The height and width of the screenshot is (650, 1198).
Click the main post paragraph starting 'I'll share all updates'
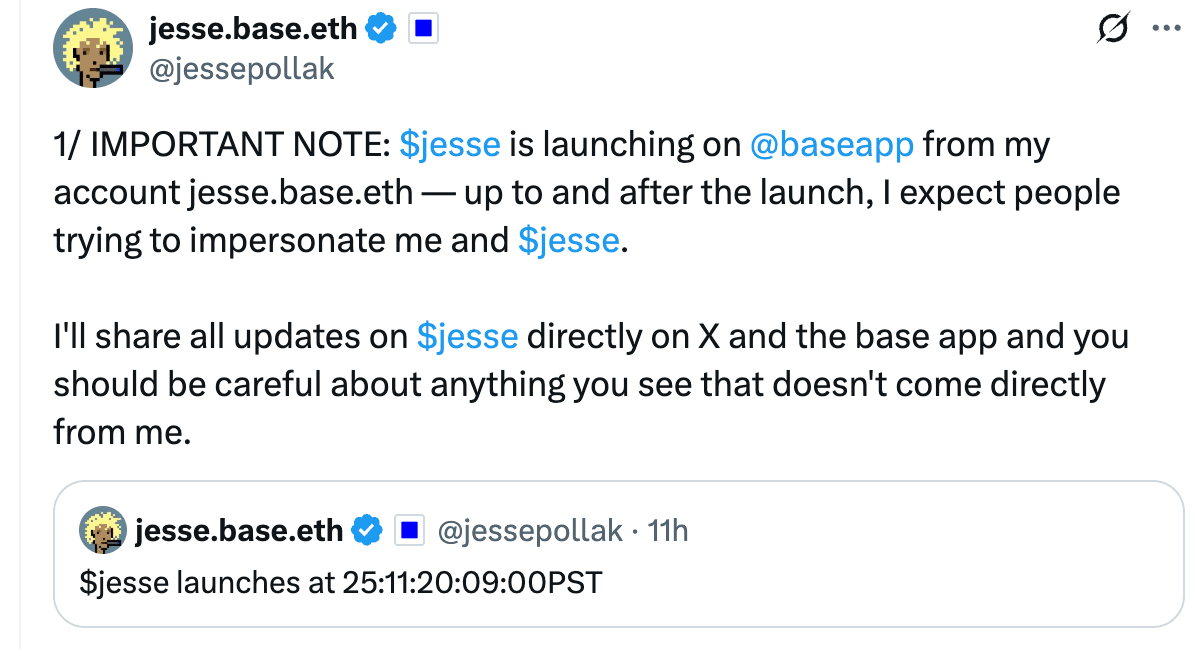click(590, 384)
